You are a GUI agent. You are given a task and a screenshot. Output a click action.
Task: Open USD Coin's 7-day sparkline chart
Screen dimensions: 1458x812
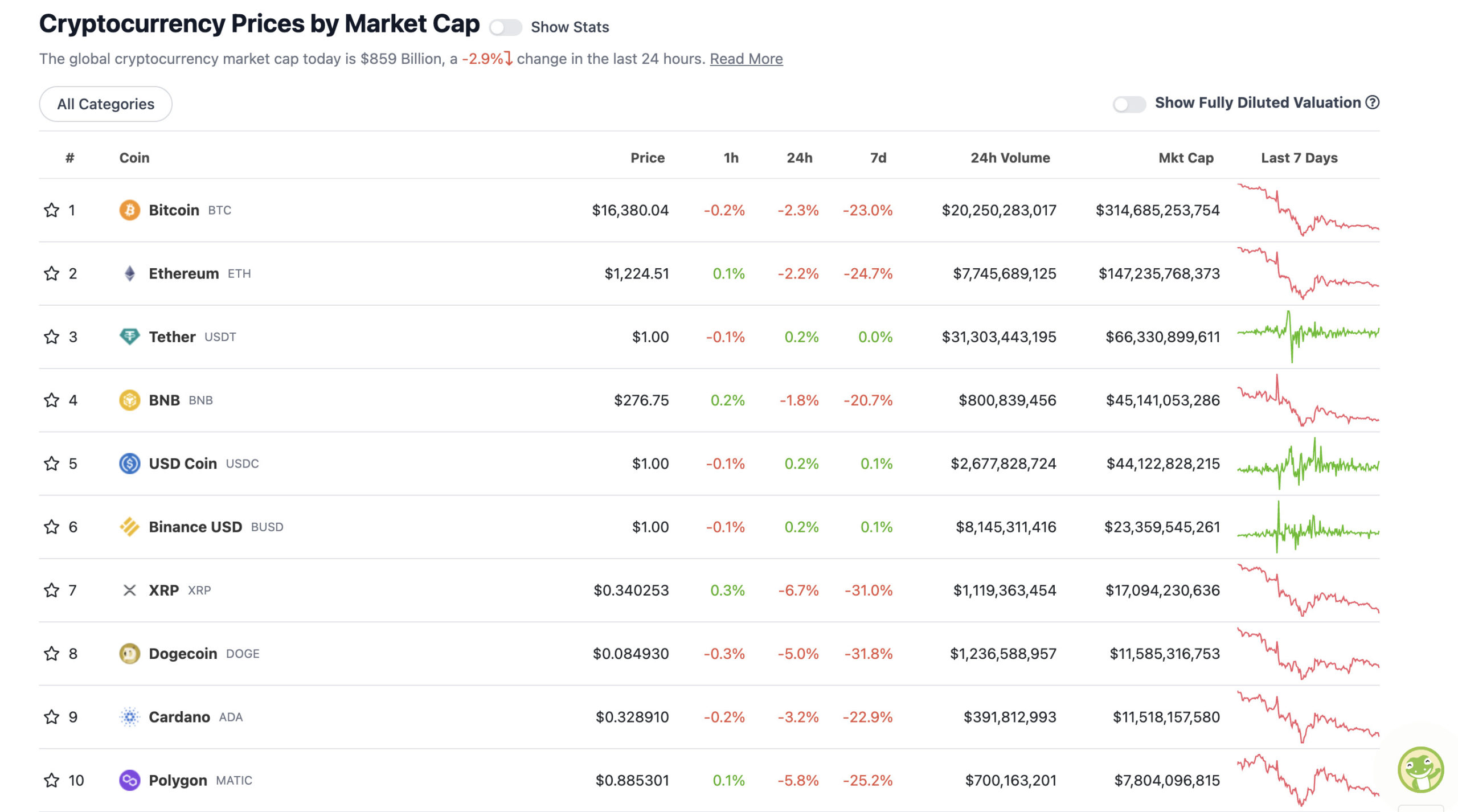[1308, 464]
